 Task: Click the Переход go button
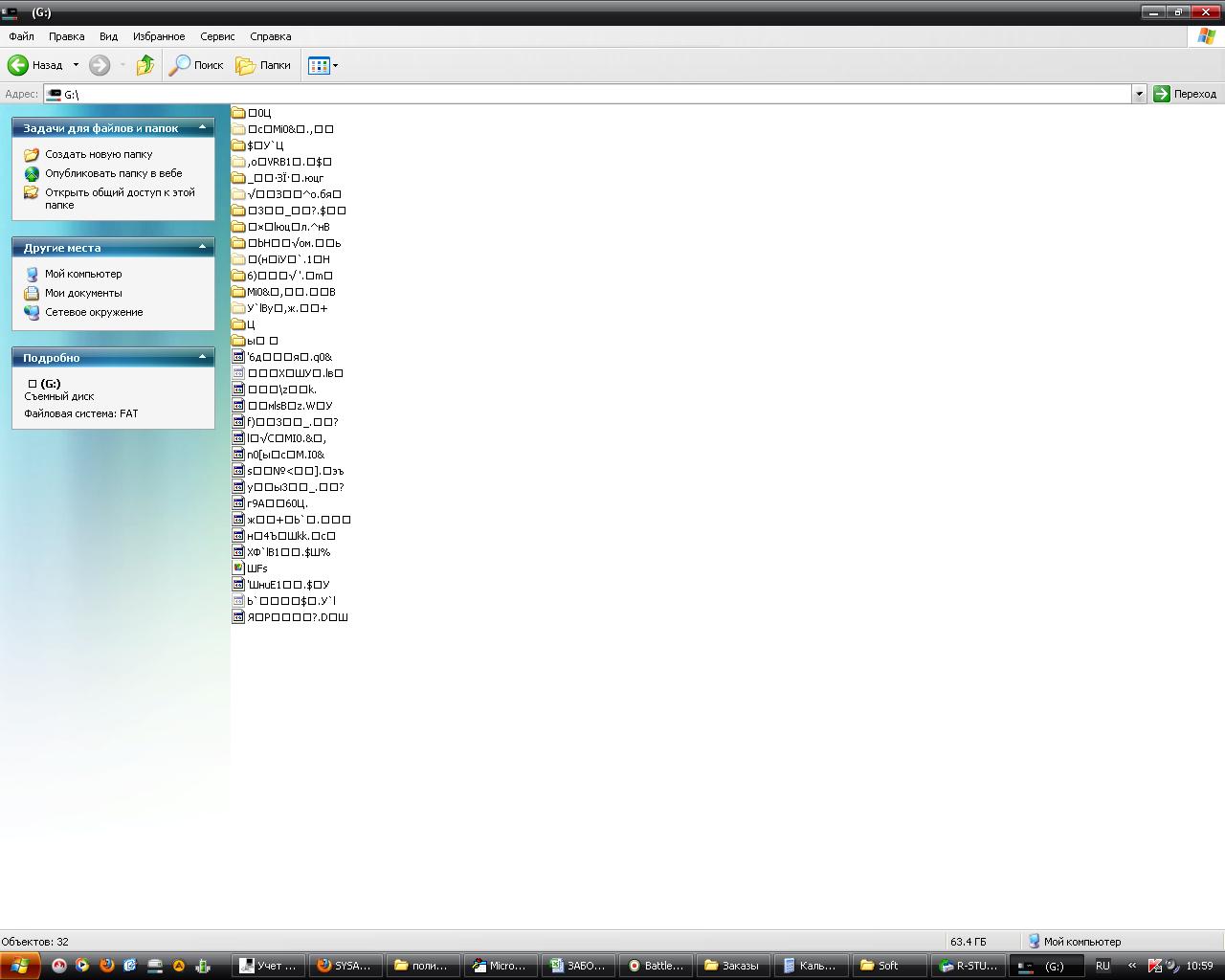coord(1185,94)
